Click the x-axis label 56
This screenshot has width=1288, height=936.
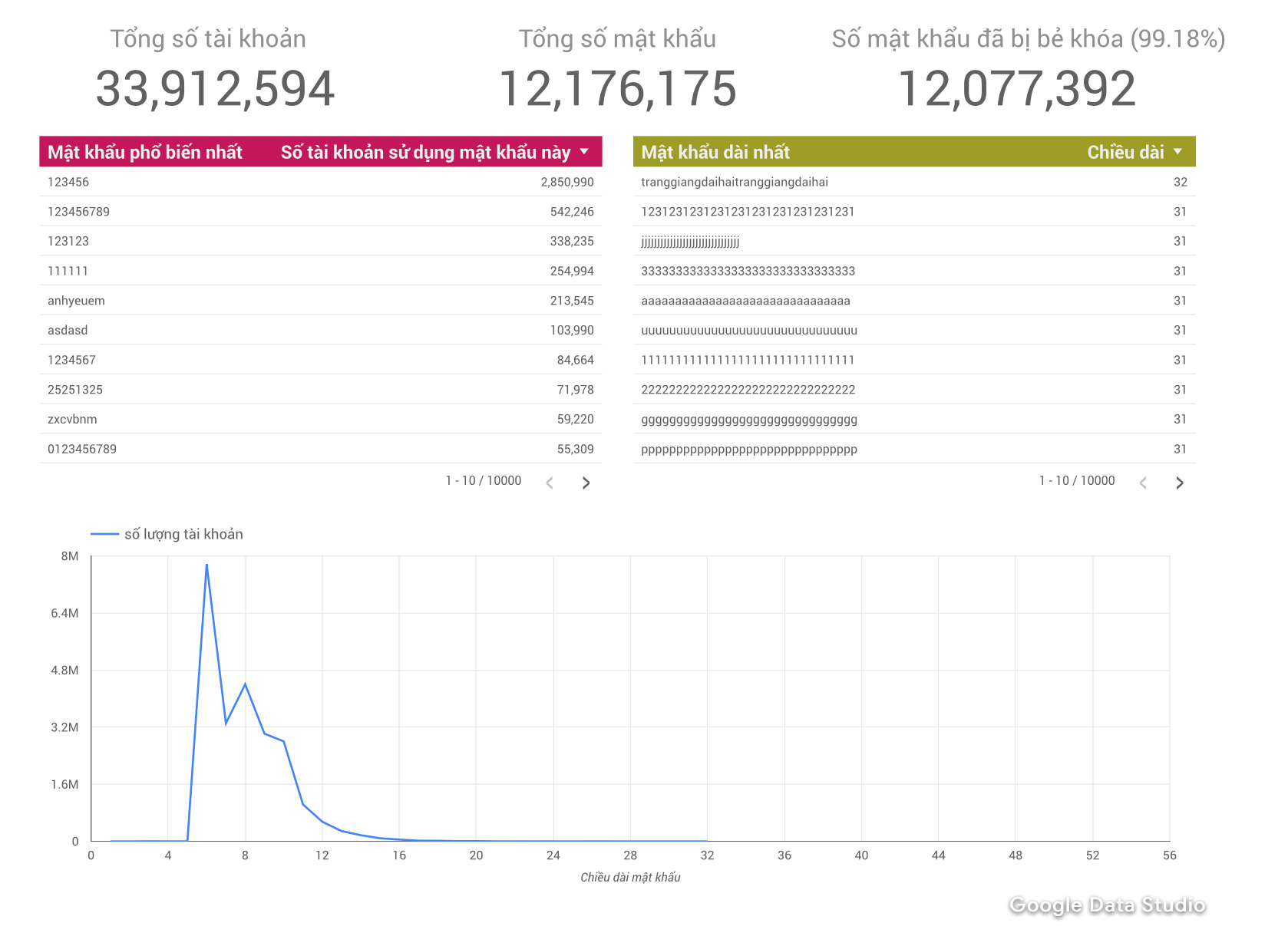1170,855
